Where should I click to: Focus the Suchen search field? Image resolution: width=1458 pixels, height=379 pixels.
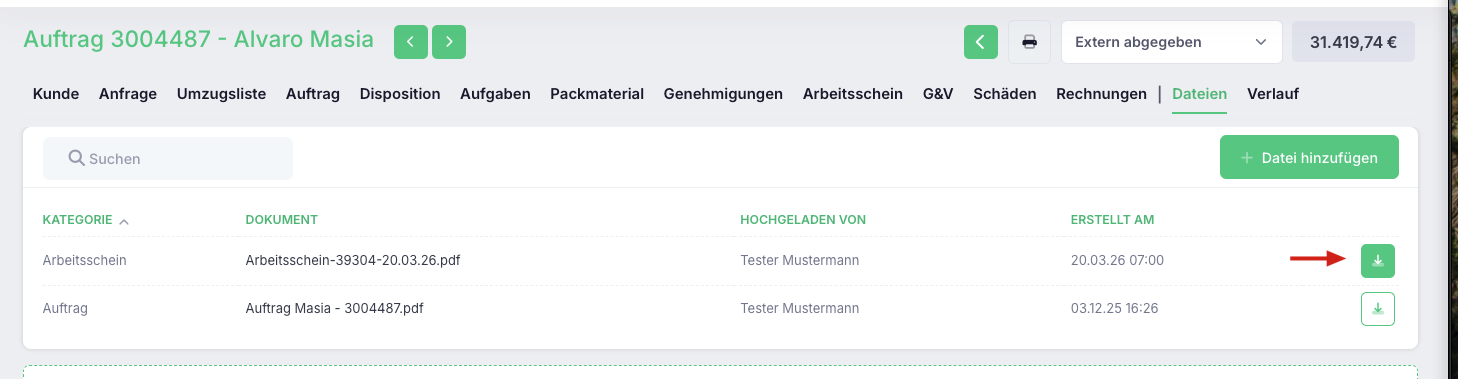pos(168,158)
